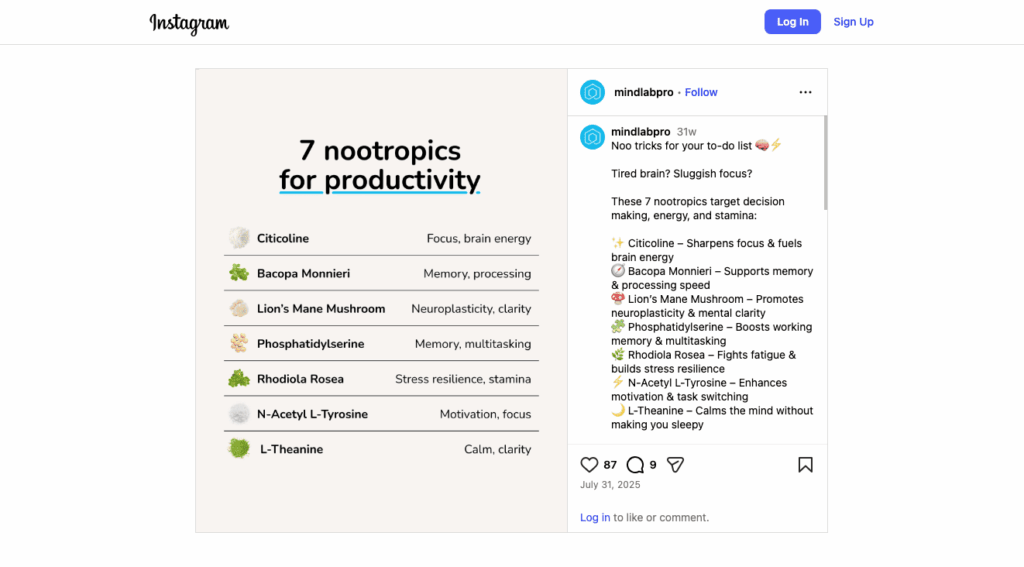Click the moon emoji before L-Theanine
Viewport: 1024px width, 567px height.
click(x=618, y=410)
